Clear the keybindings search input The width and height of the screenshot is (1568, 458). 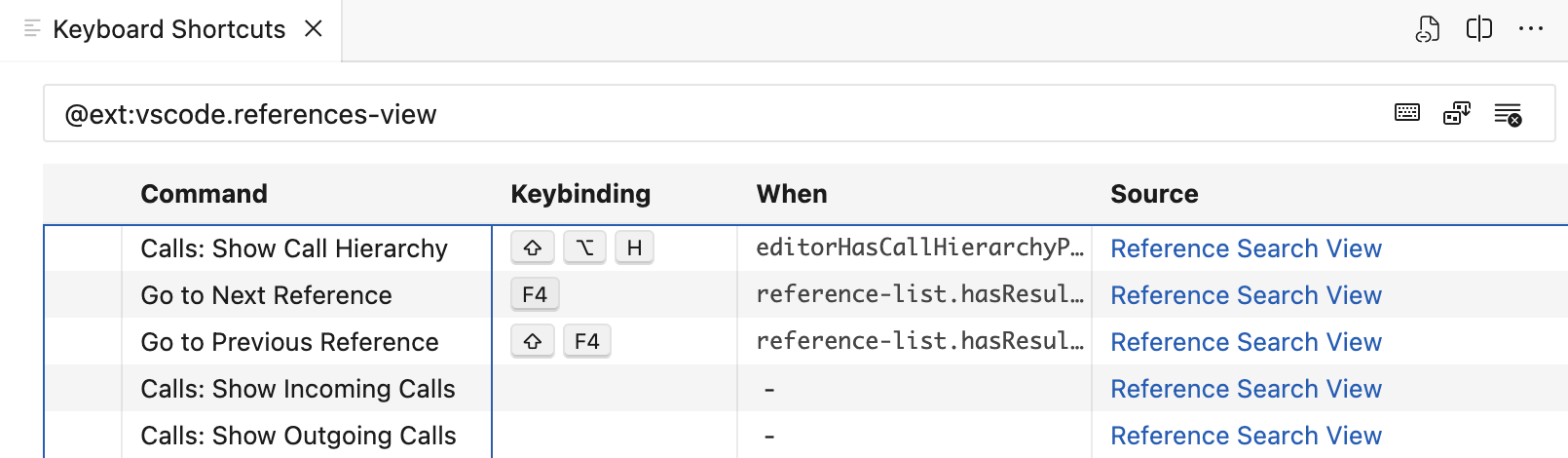click(1508, 114)
